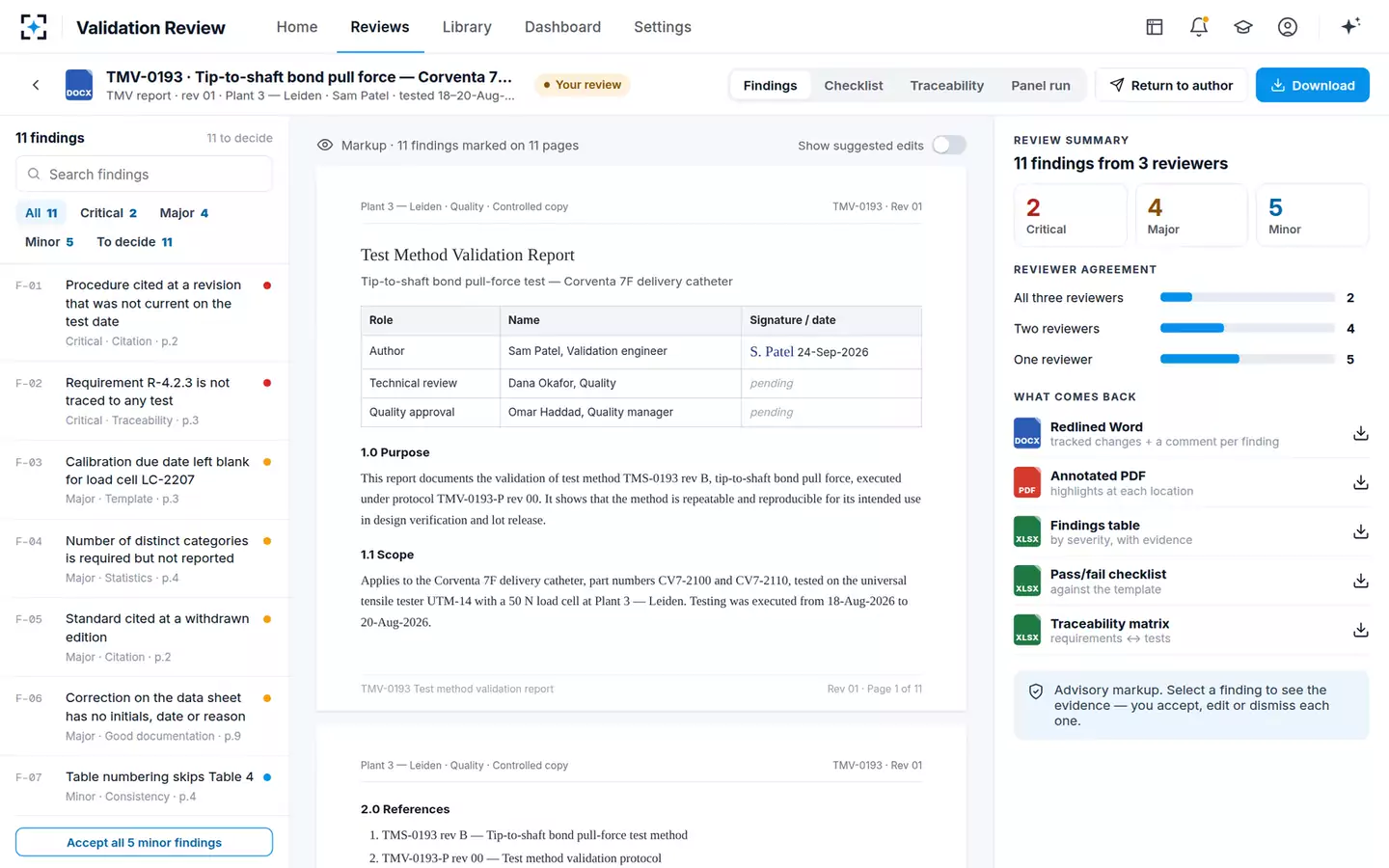The height and width of the screenshot is (868, 1389).
Task: Open the Dashboard menu item
Action: click(x=562, y=27)
